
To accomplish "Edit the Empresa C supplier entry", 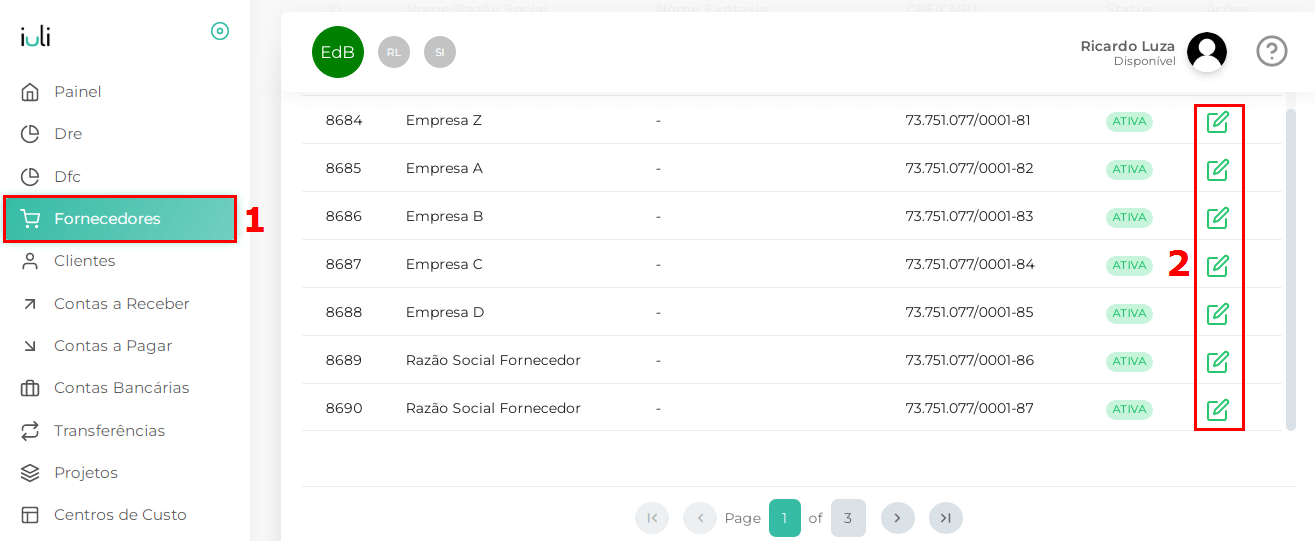I will pyautogui.click(x=1217, y=266).
